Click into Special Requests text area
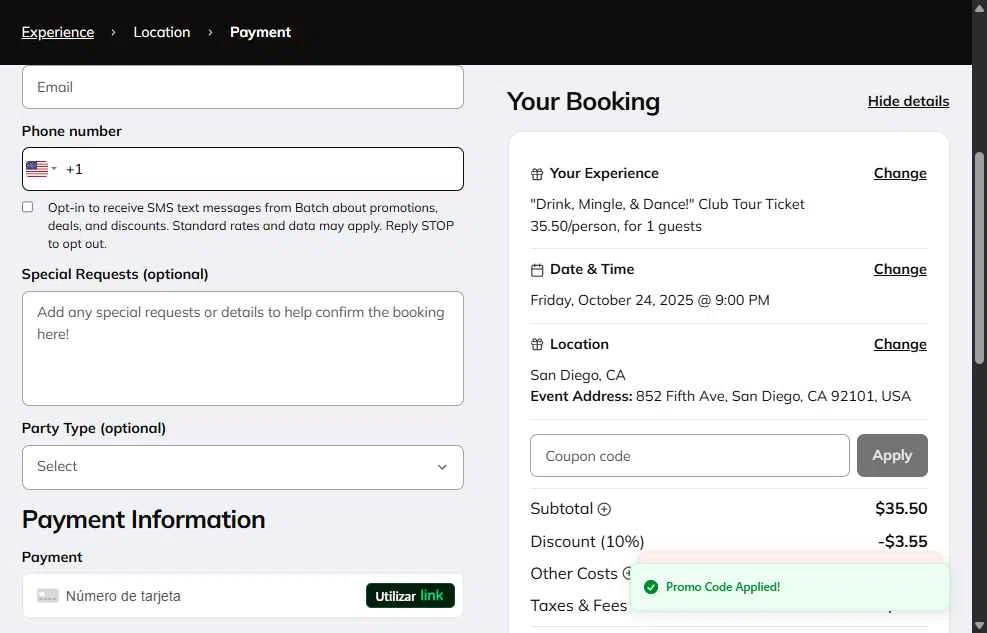The height and width of the screenshot is (633, 987). pos(243,348)
